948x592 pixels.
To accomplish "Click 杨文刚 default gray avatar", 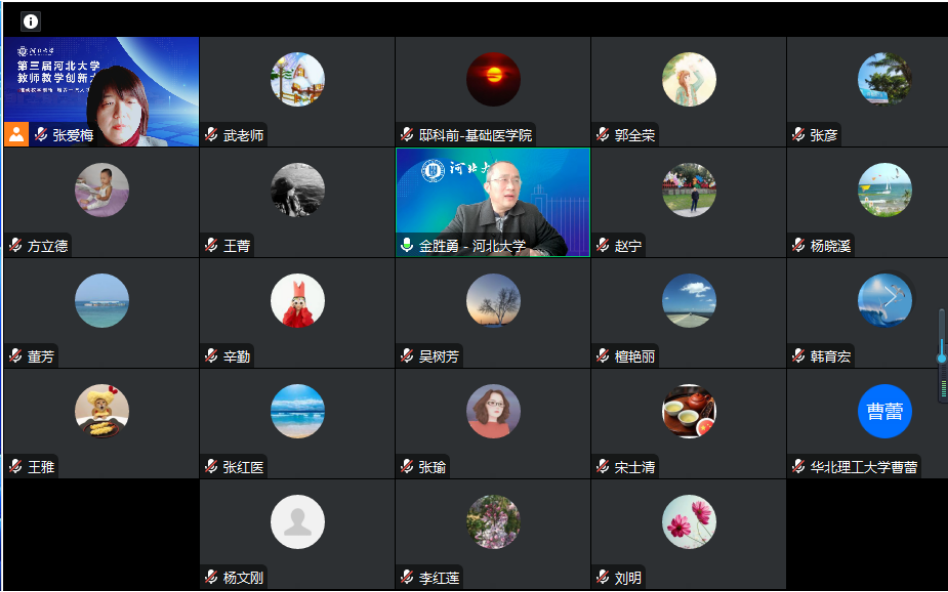I will click(297, 522).
